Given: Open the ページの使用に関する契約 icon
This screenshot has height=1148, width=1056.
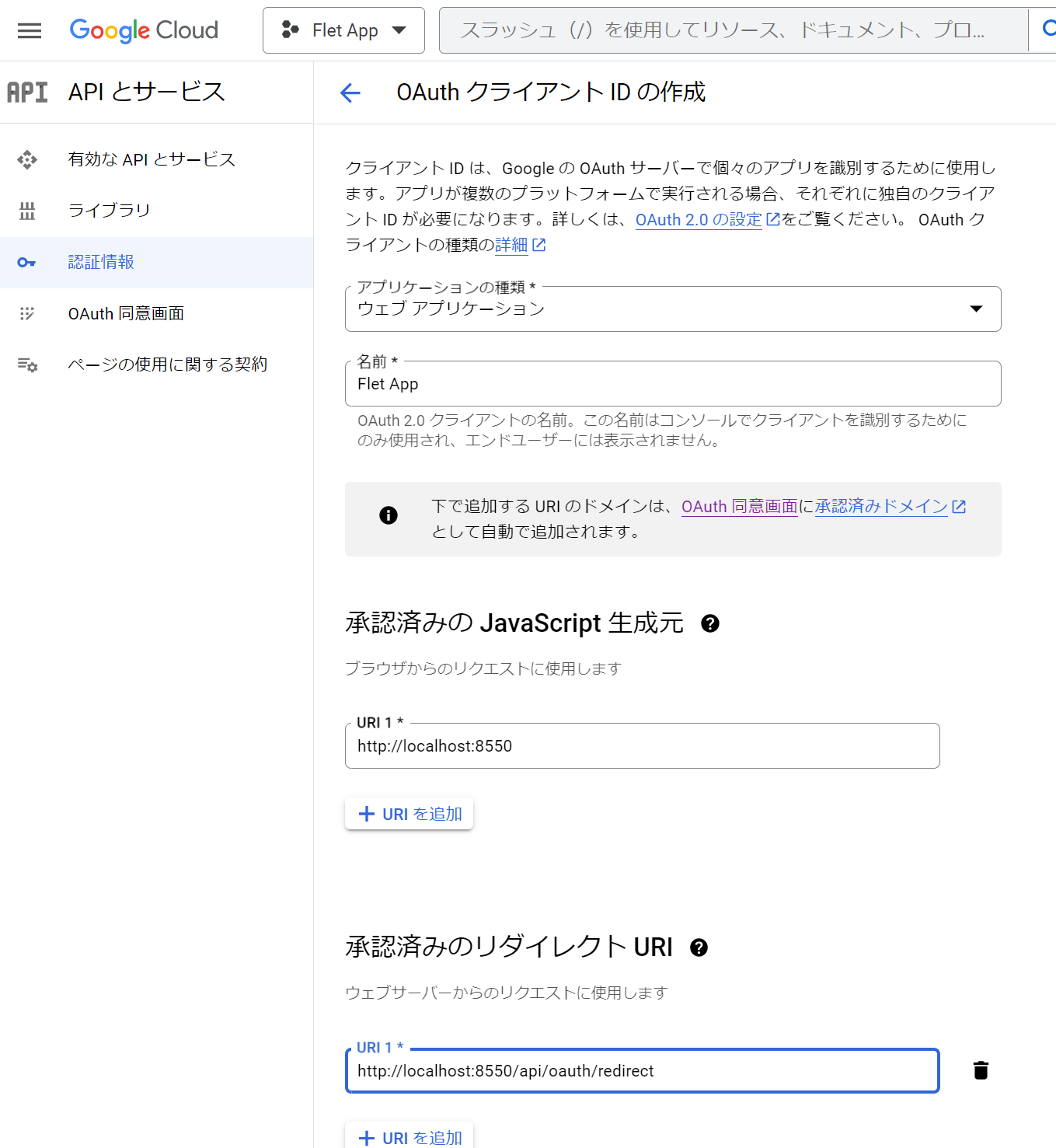Looking at the screenshot, I should click(27, 364).
